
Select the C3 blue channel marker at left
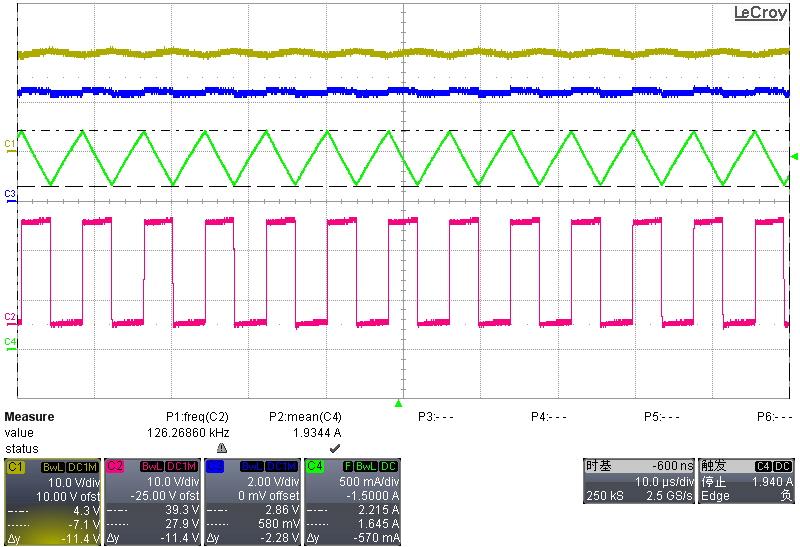coord(10,192)
